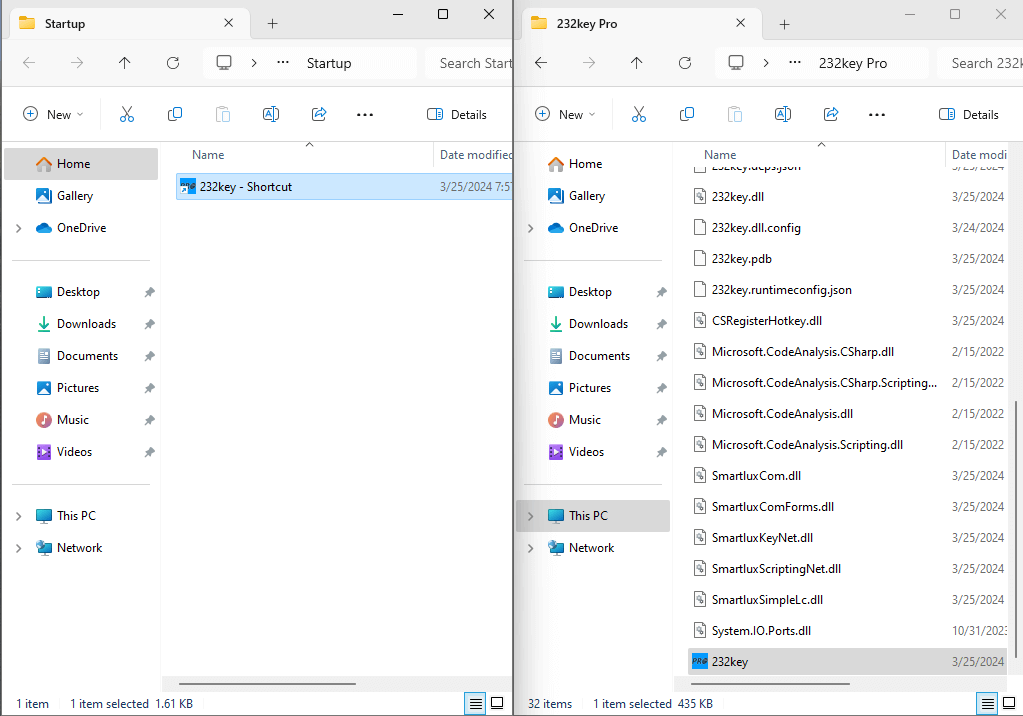Switch 232key Pro window to large thumbnails view
1023x716 pixels.
tap(1009, 703)
